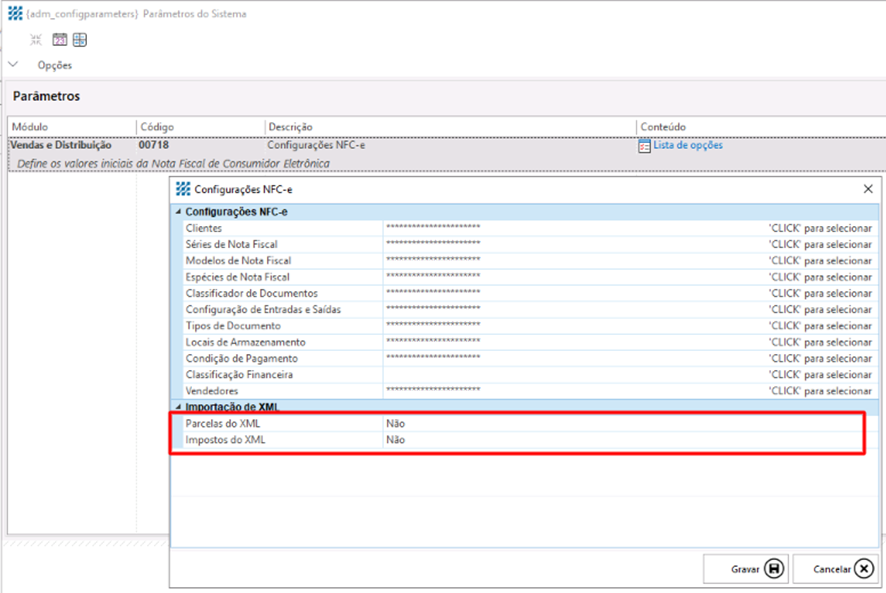886x593 pixels.
Task: Click 'CLICK' para selecionar for Vendedores
Action: click(820, 391)
